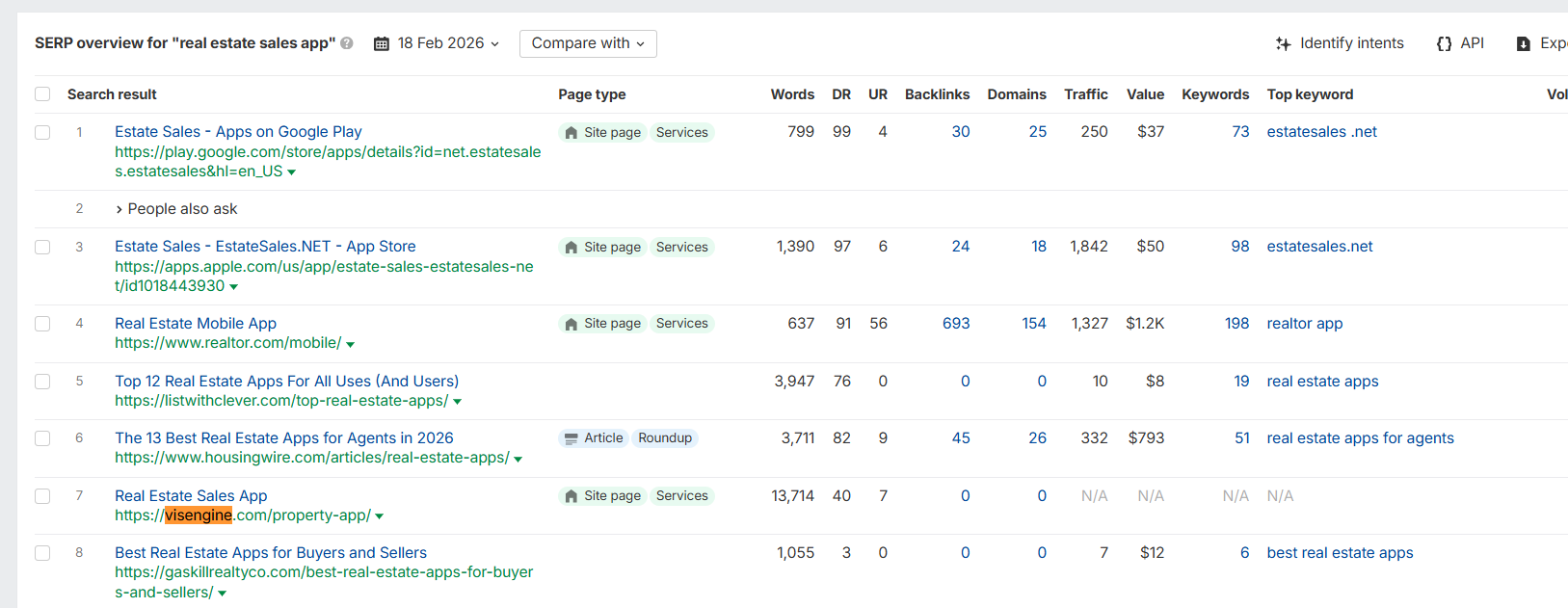Screen dimensions: 1568x608
Task: Check the box for the Google Play result
Action: [42, 132]
